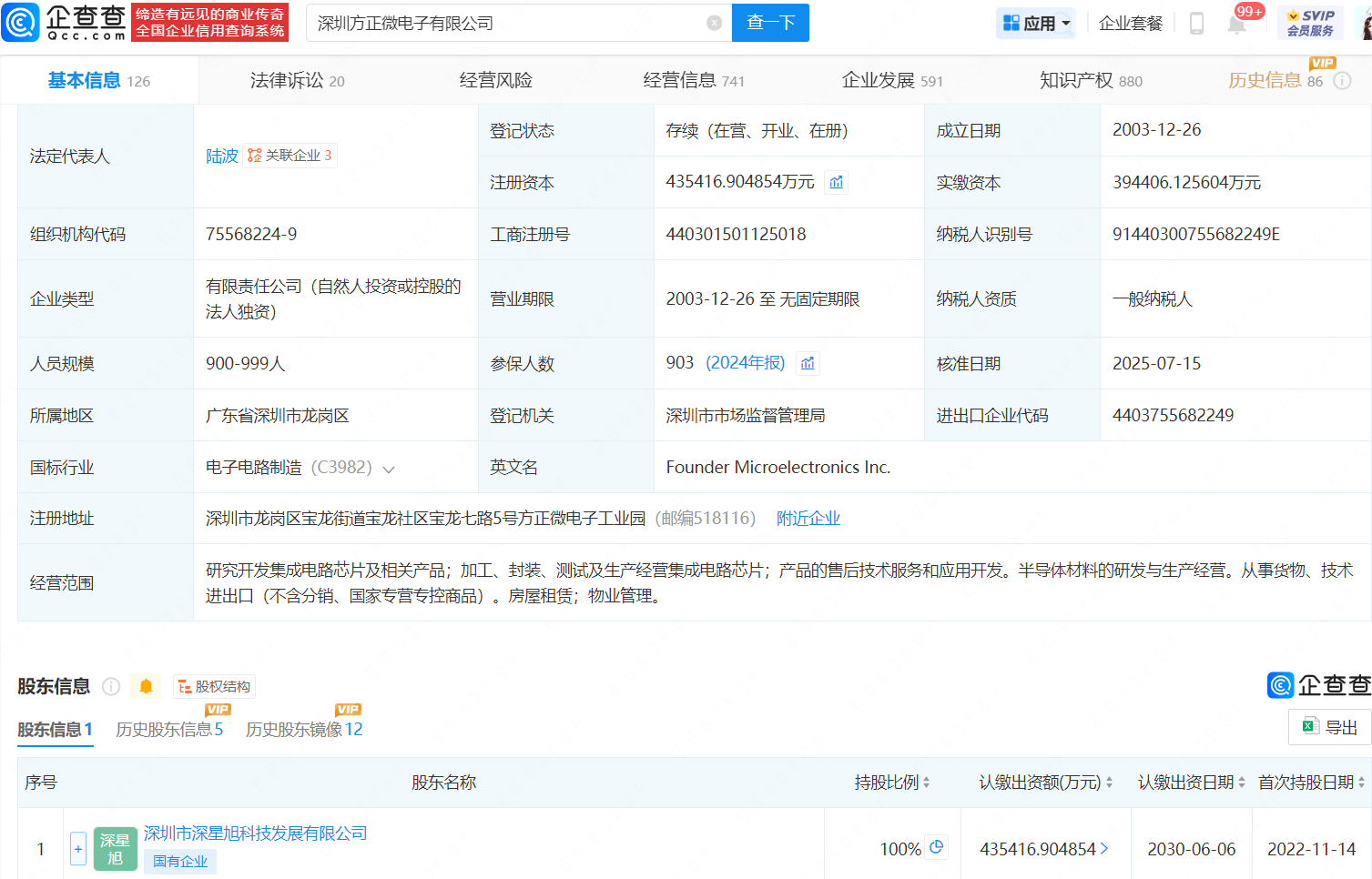Click 深星旭 company logo thumbnail
The image size is (1372, 879).
click(x=116, y=849)
